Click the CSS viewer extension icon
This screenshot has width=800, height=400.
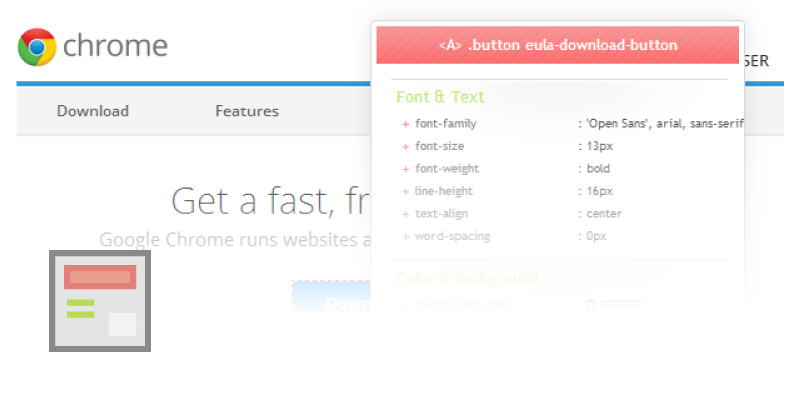pyautogui.click(x=100, y=301)
